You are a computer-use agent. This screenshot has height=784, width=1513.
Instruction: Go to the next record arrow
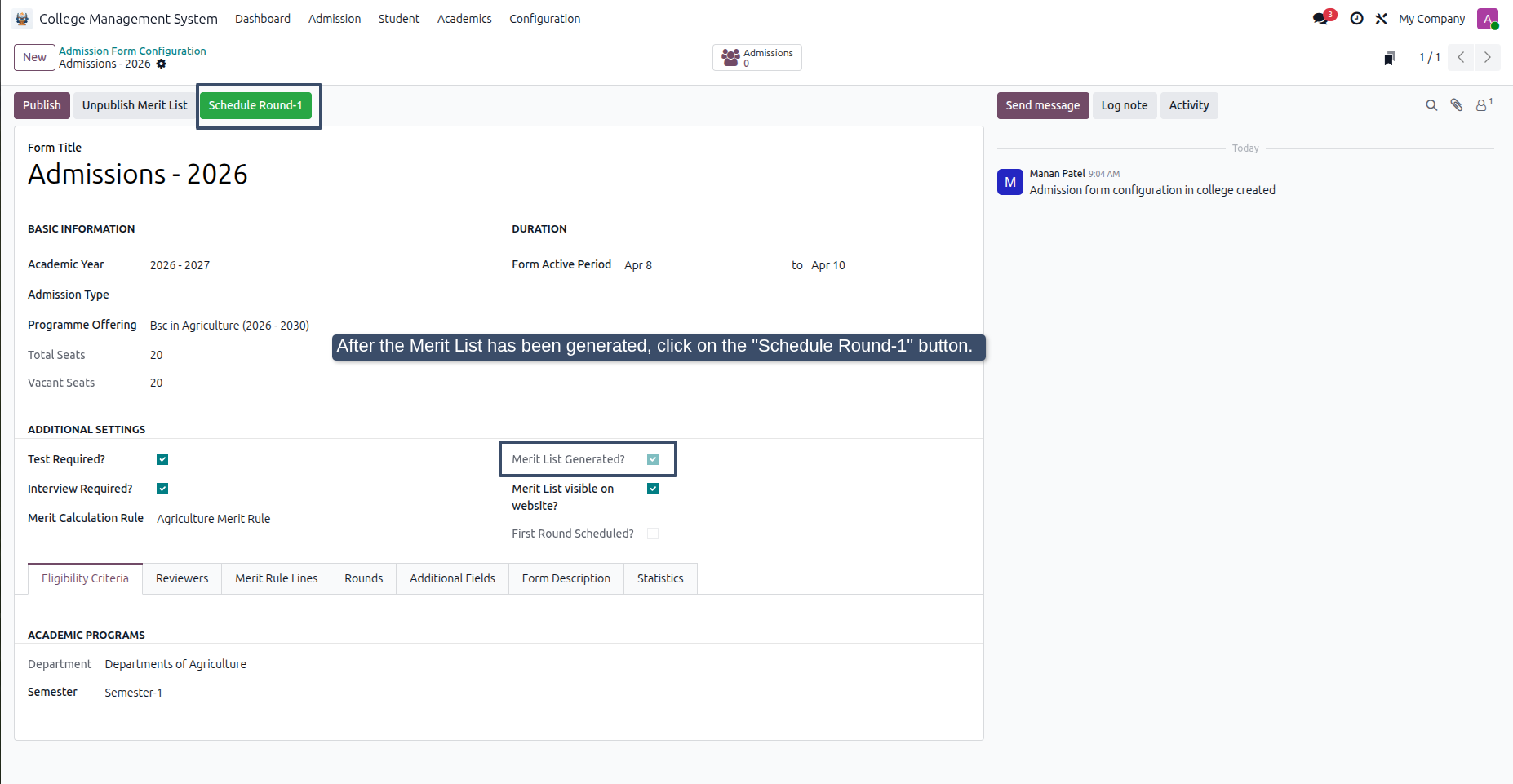pyautogui.click(x=1487, y=57)
